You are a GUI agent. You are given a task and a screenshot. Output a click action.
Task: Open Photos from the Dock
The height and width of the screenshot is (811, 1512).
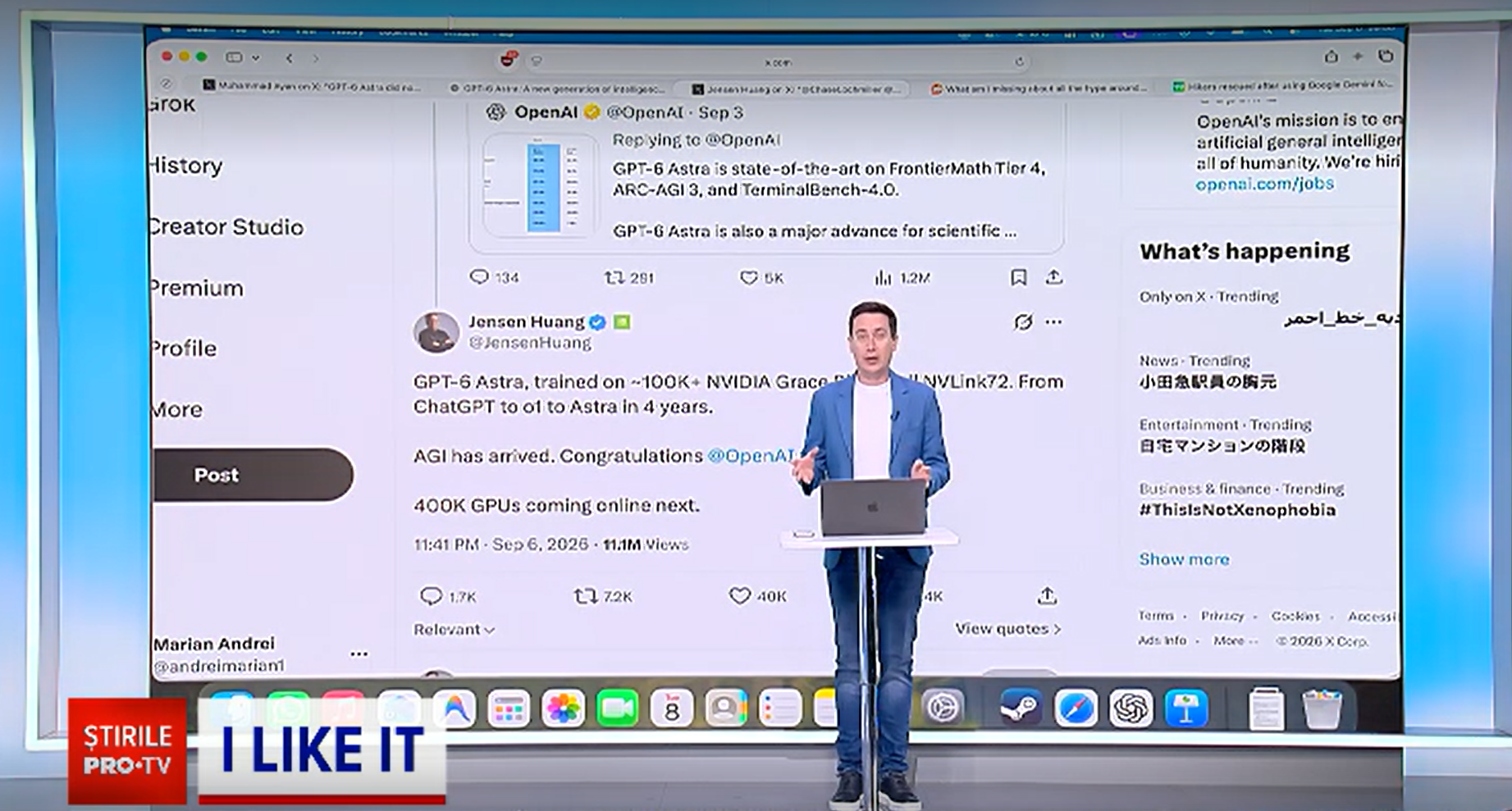tap(563, 708)
